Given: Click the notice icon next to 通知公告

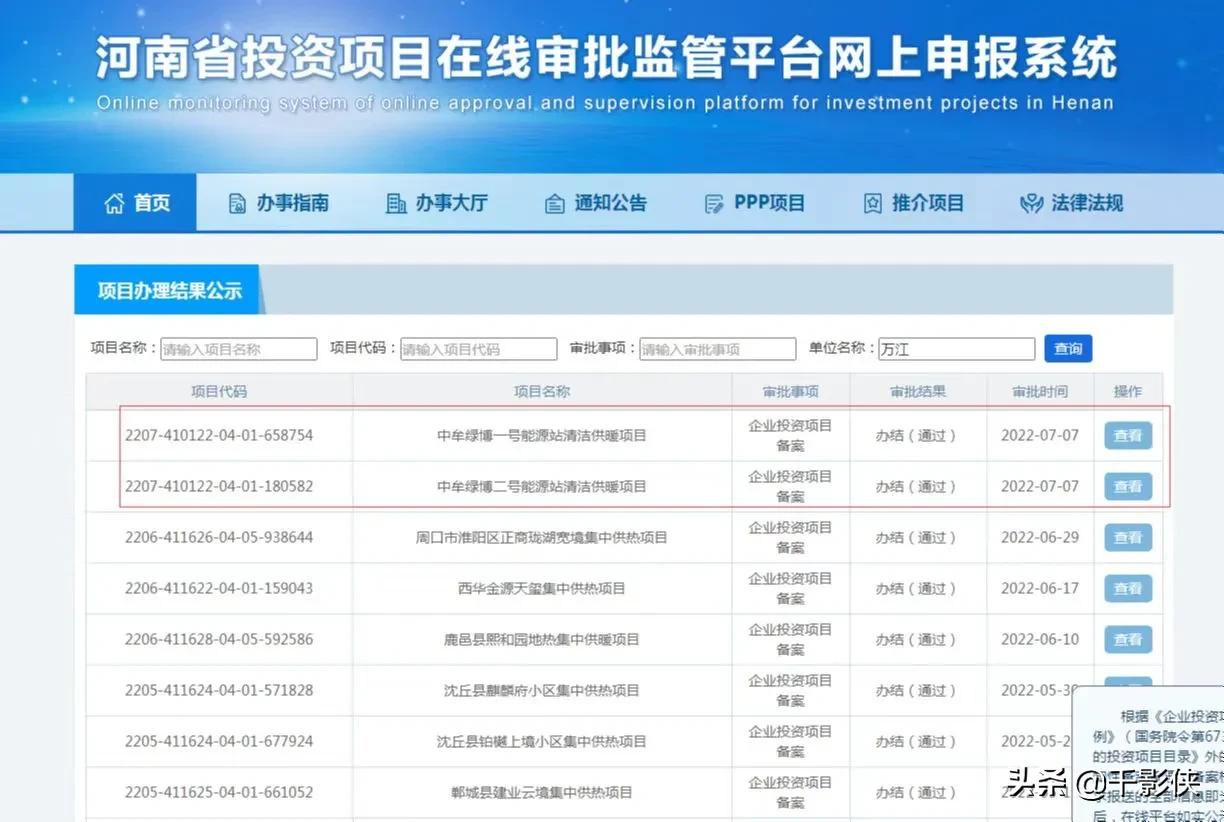Looking at the screenshot, I should pos(555,202).
